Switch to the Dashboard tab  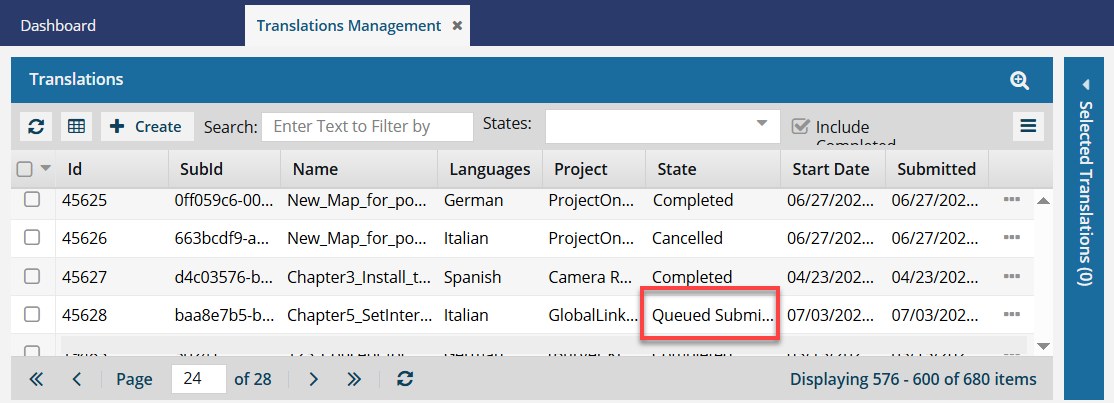tap(58, 26)
